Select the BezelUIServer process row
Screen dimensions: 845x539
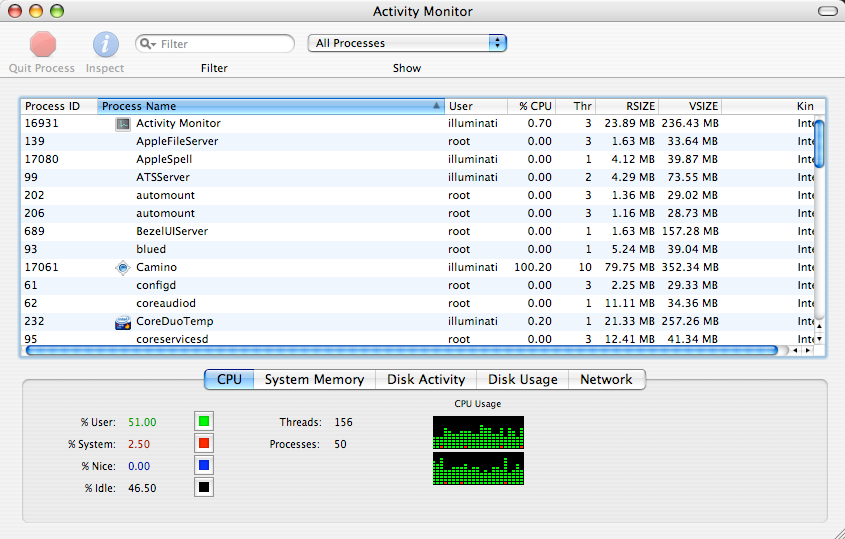418,231
